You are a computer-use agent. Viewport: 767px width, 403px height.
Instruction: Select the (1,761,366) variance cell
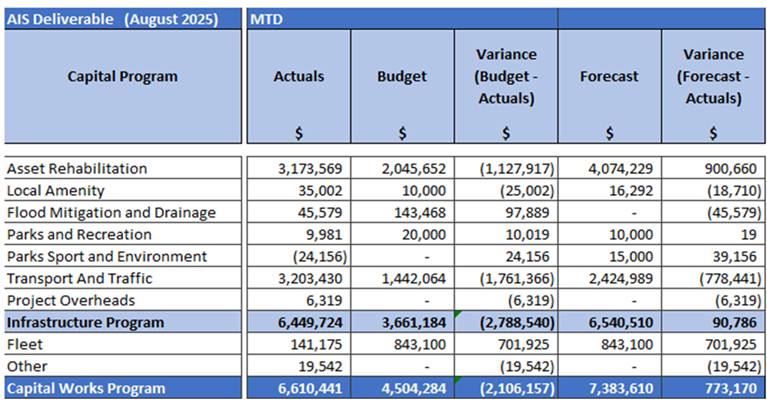click(506, 278)
